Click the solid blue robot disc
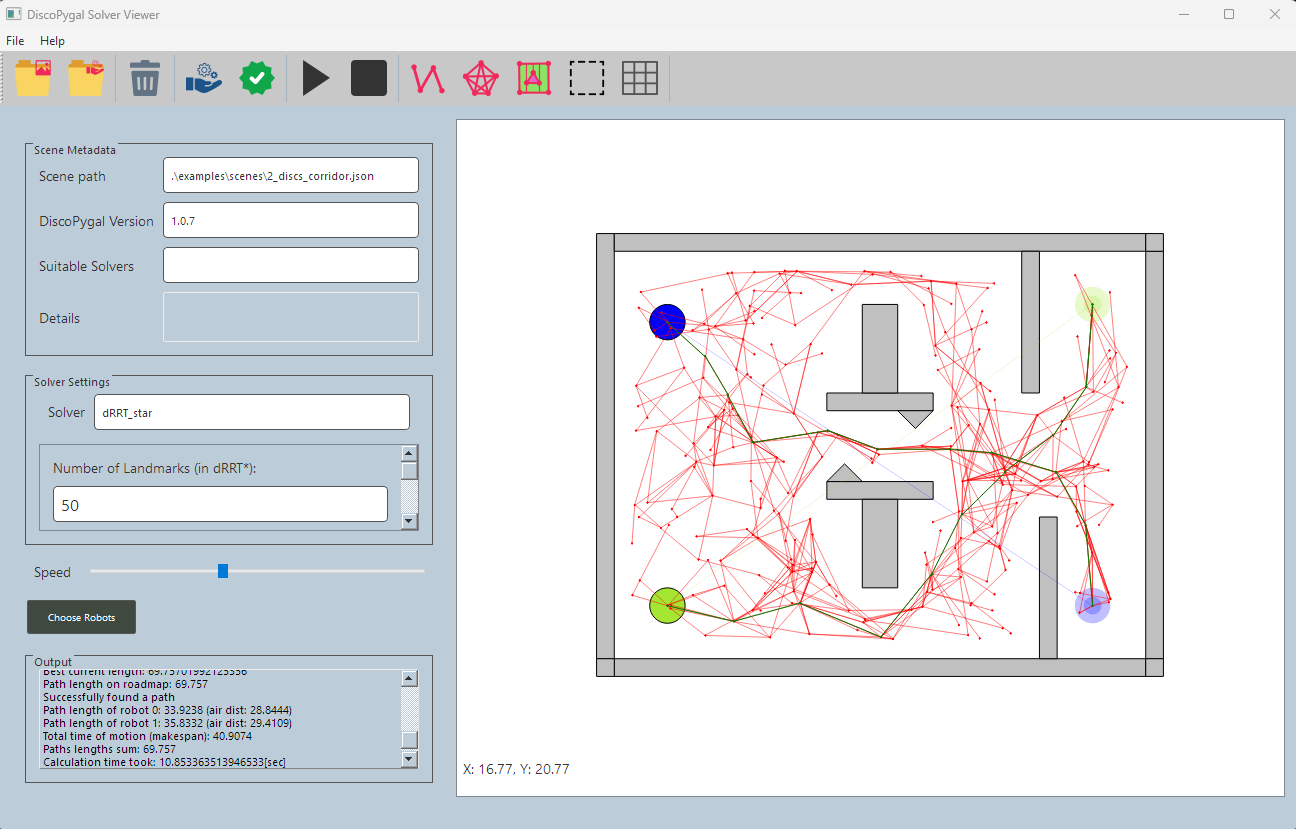Screen dimensions: 1296x829 click(x=667, y=322)
